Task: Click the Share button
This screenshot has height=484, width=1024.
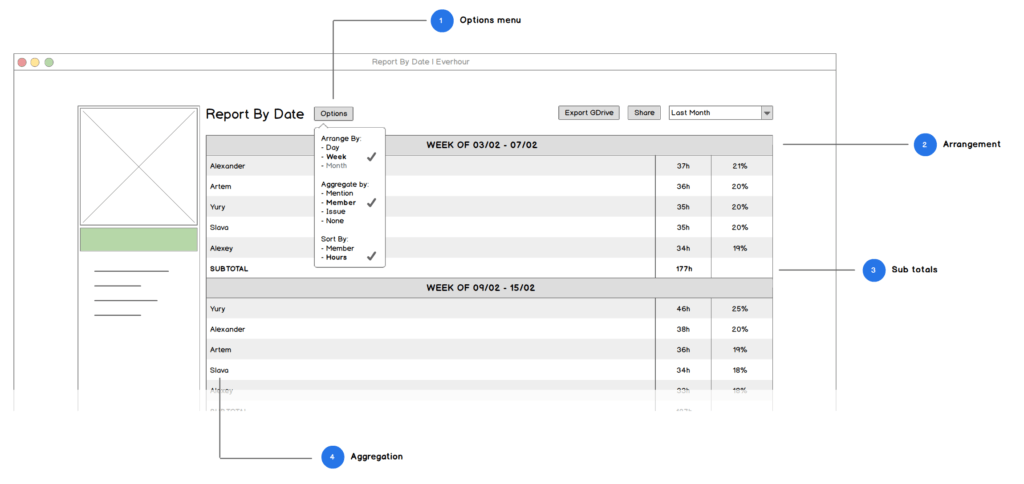Action: (x=644, y=113)
